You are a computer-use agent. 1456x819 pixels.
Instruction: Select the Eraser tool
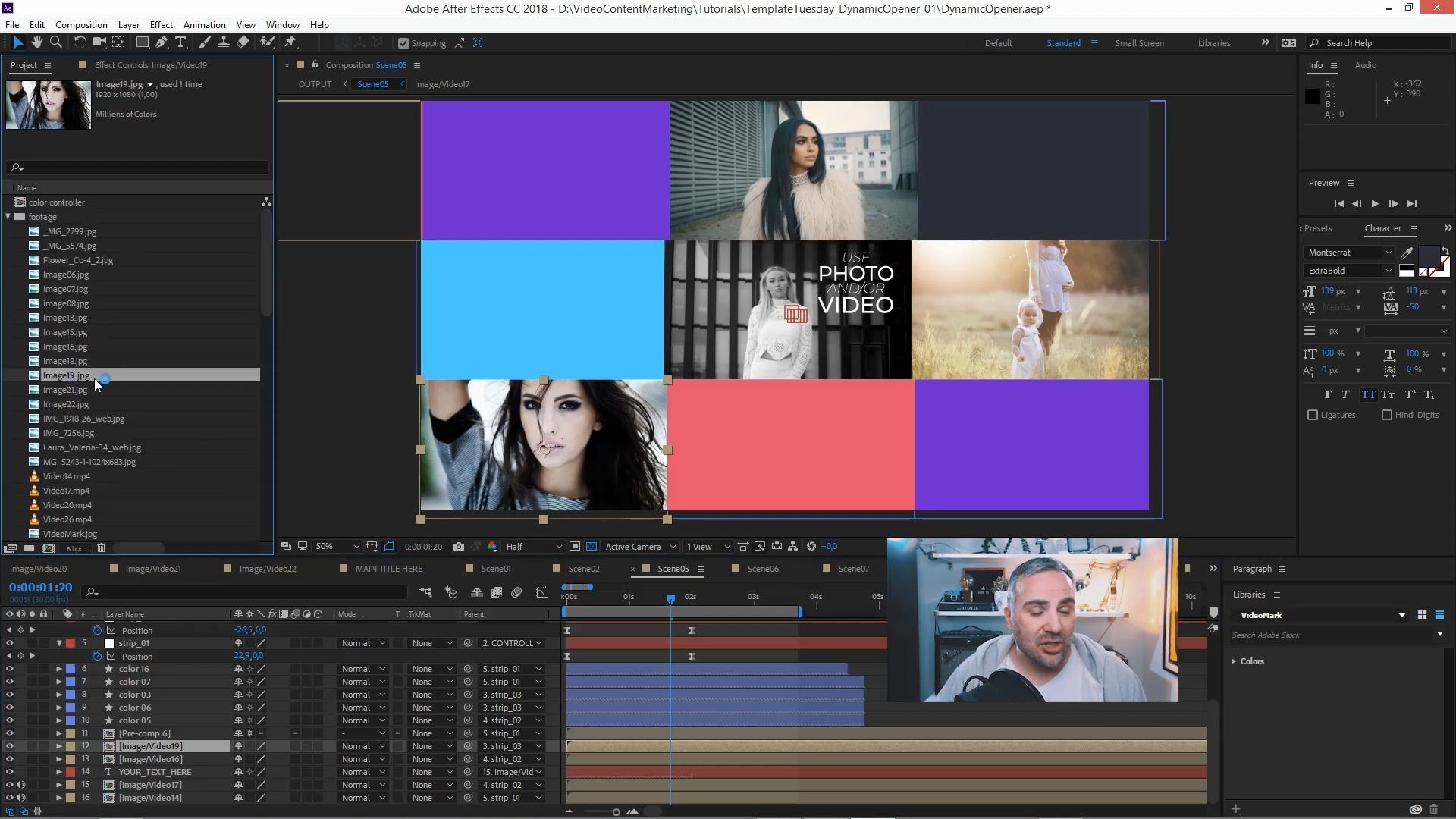point(243,42)
